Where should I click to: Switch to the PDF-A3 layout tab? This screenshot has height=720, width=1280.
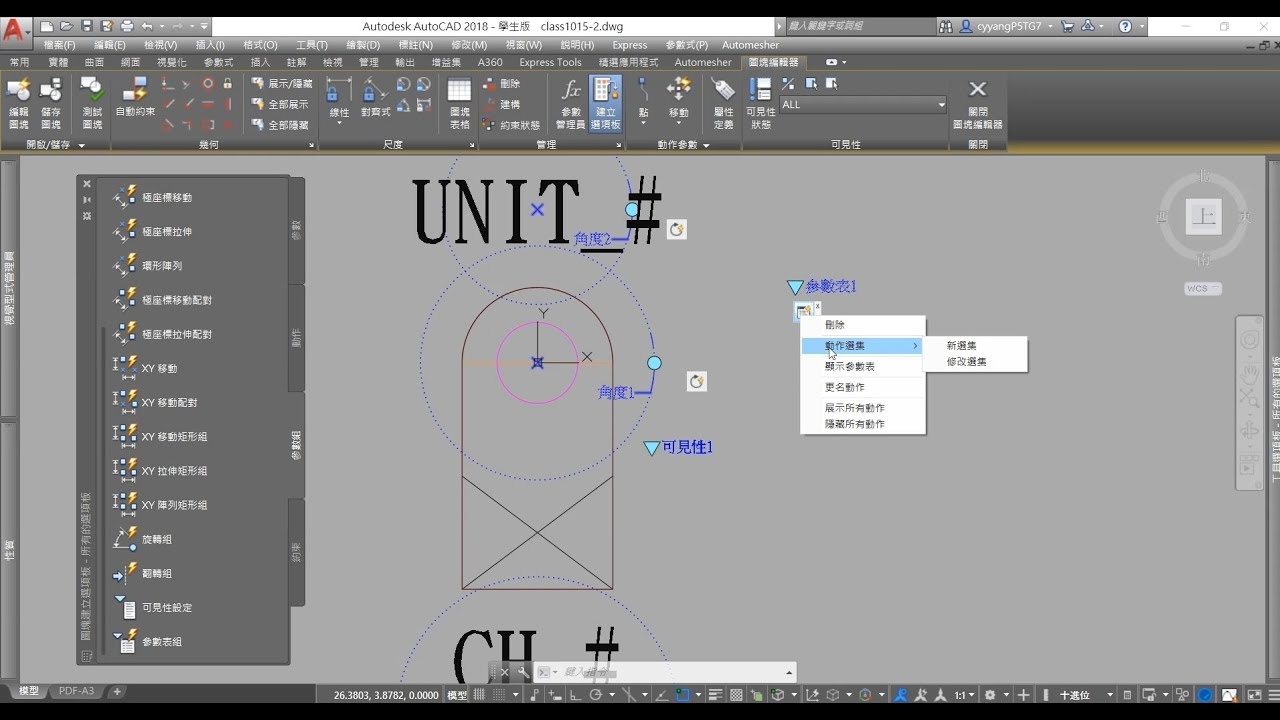[x=76, y=691]
